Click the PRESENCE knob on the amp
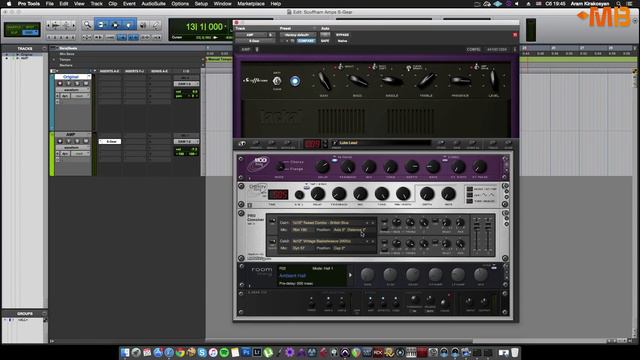 (x=460, y=81)
